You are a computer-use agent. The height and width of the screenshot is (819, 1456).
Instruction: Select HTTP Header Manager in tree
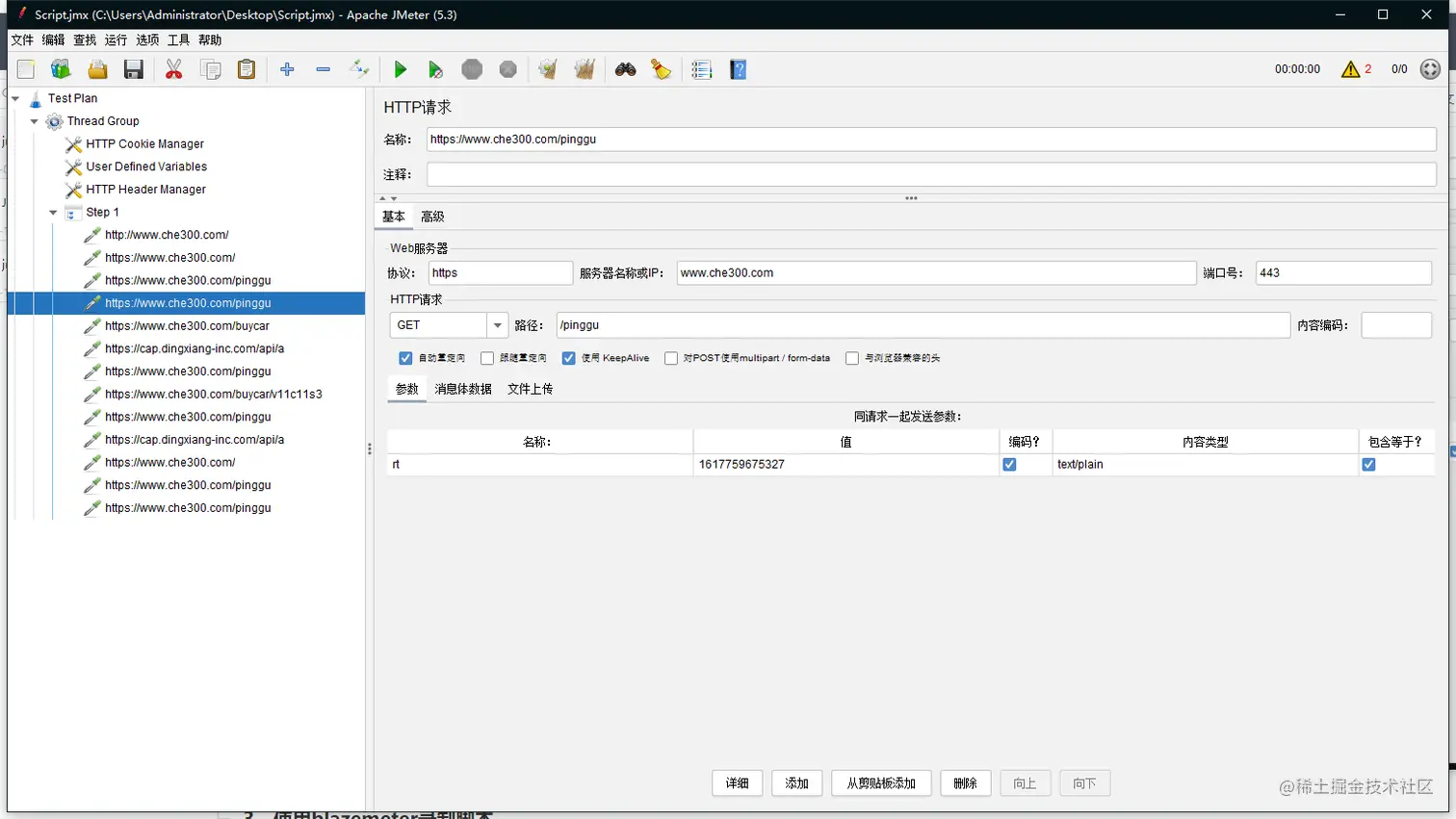coord(145,190)
